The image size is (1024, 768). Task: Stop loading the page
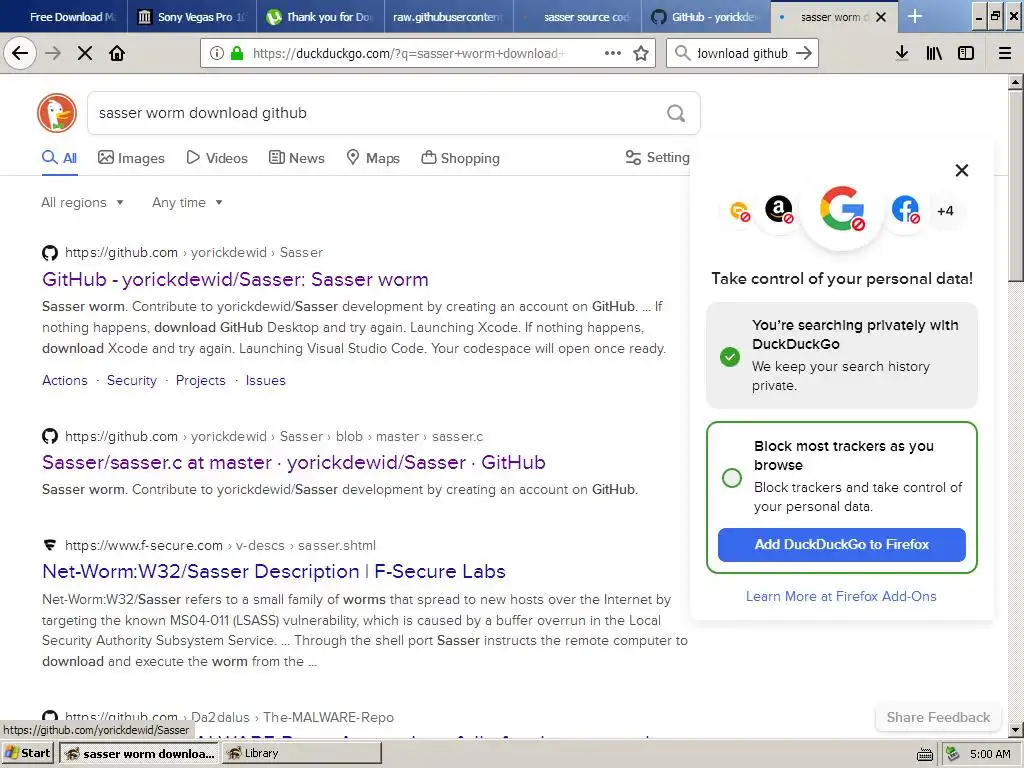pyautogui.click(x=85, y=53)
